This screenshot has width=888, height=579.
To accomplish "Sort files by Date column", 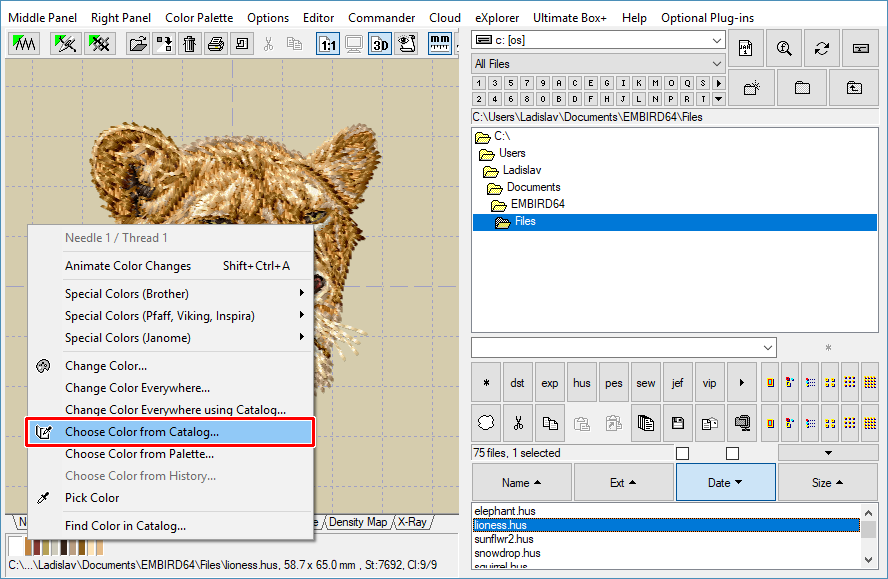I will (x=725, y=483).
